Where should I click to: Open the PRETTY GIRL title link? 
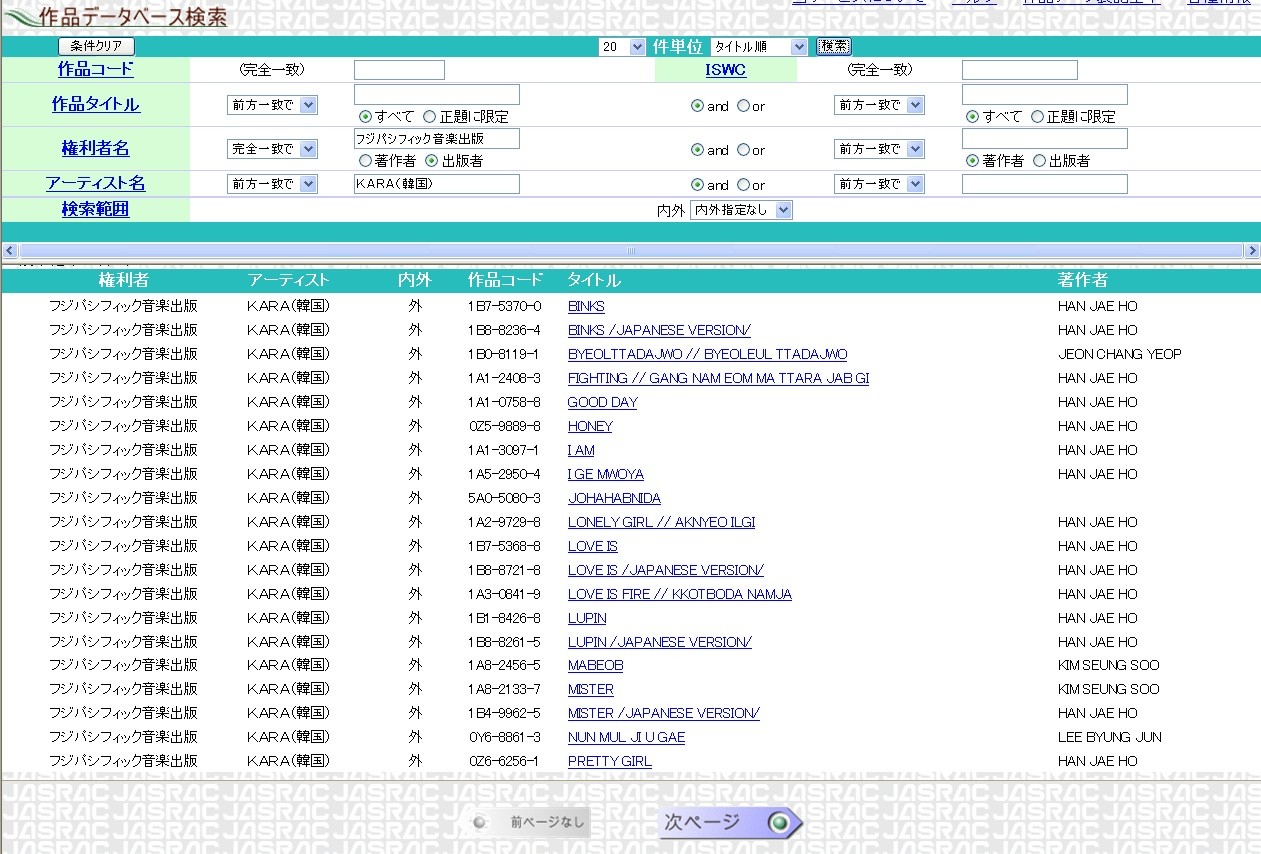(x=610, y=761)
